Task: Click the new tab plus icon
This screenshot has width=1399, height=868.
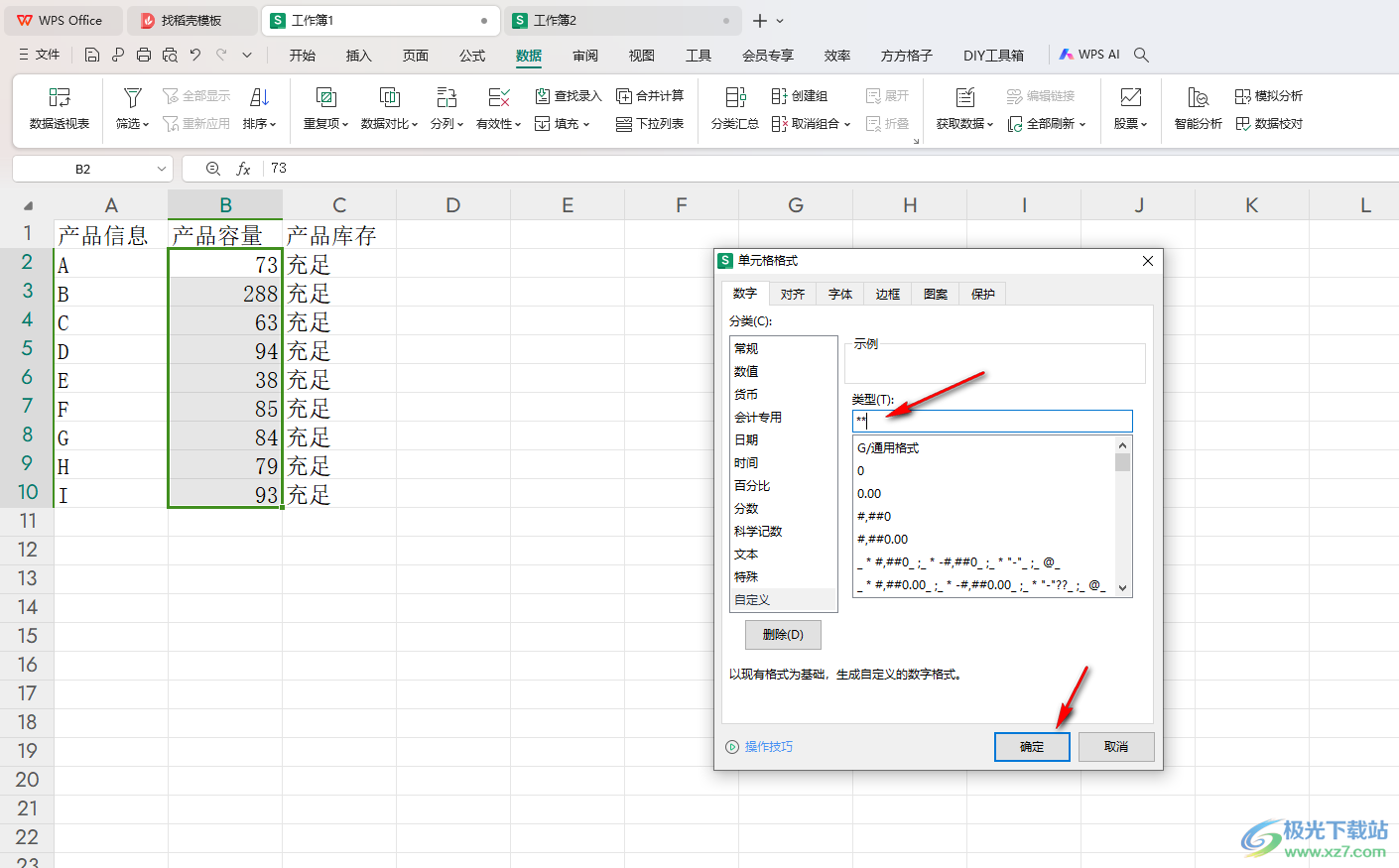Action: [x=760, y=20]
